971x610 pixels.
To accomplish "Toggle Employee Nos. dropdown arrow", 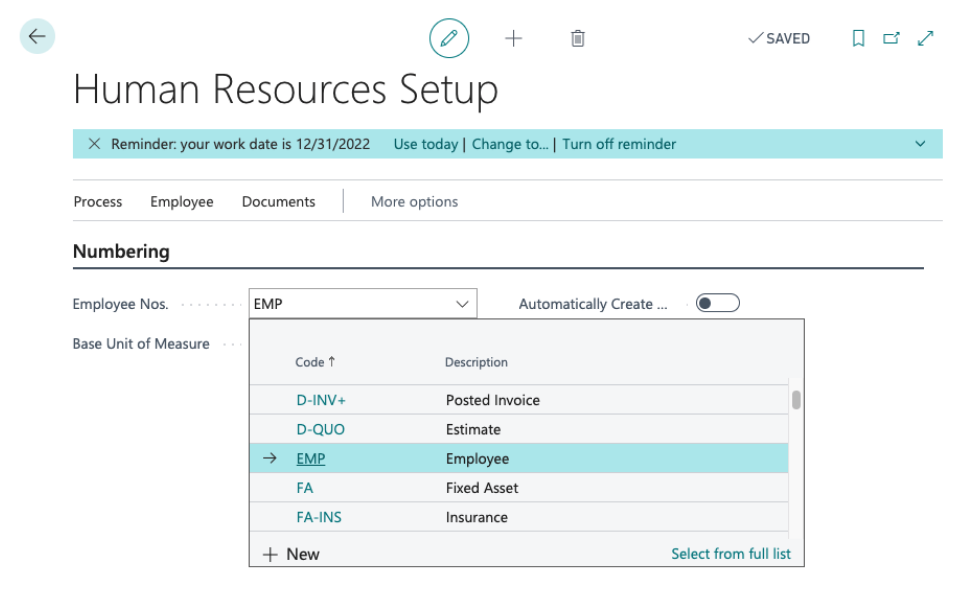I will tap(462, 304).
